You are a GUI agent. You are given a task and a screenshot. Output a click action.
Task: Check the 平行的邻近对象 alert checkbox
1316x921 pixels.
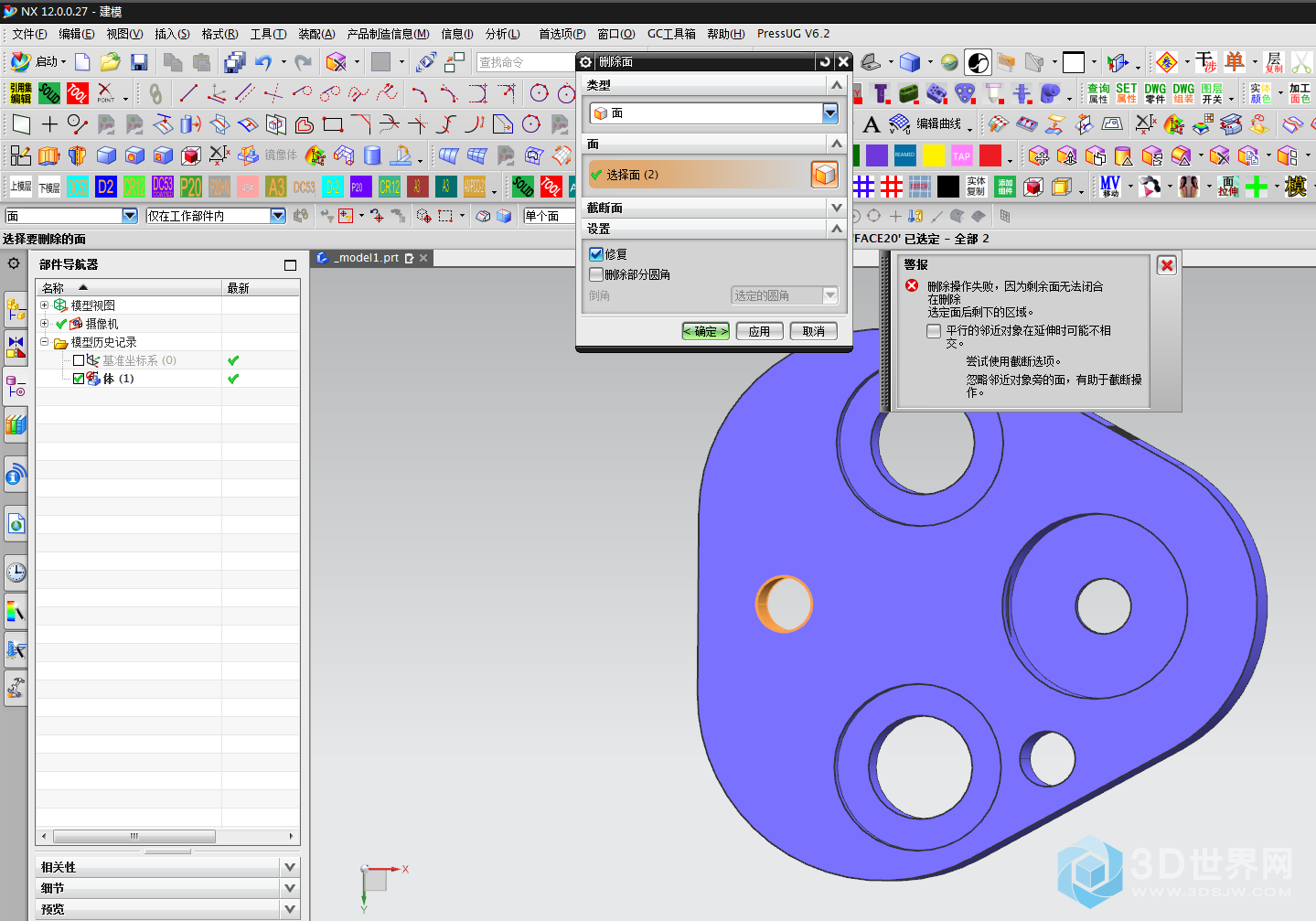934,331
